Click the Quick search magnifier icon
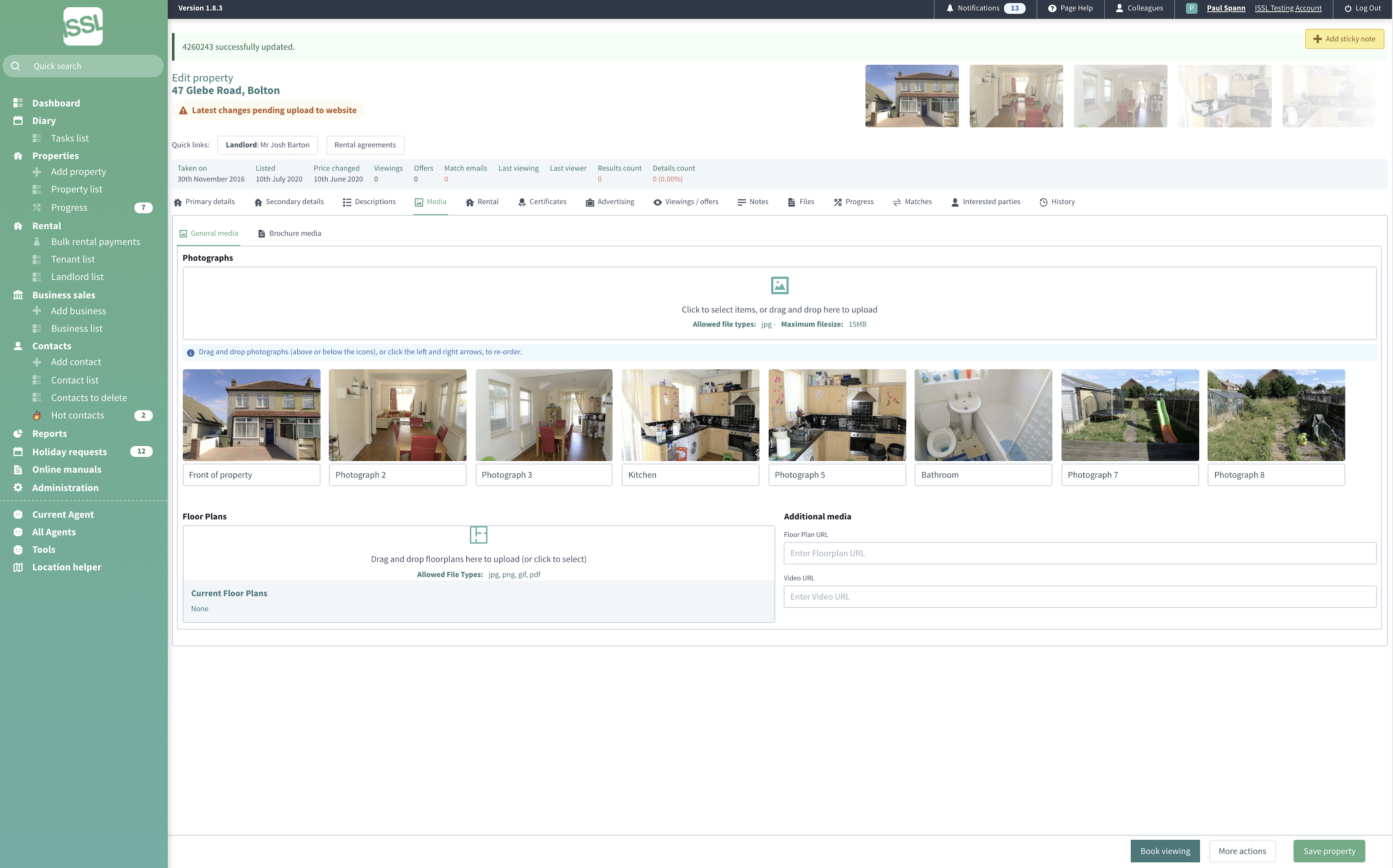 point(16,66)
